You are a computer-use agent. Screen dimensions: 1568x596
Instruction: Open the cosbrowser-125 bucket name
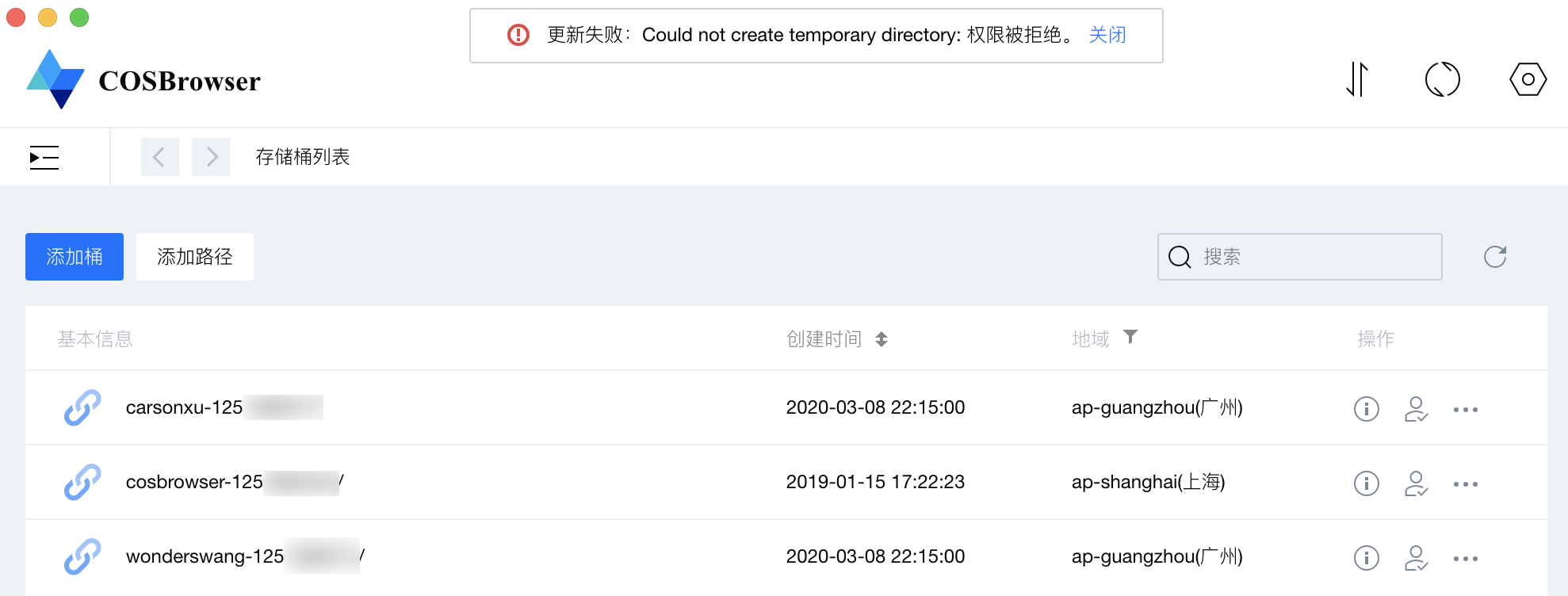click(x=194, y=482)
